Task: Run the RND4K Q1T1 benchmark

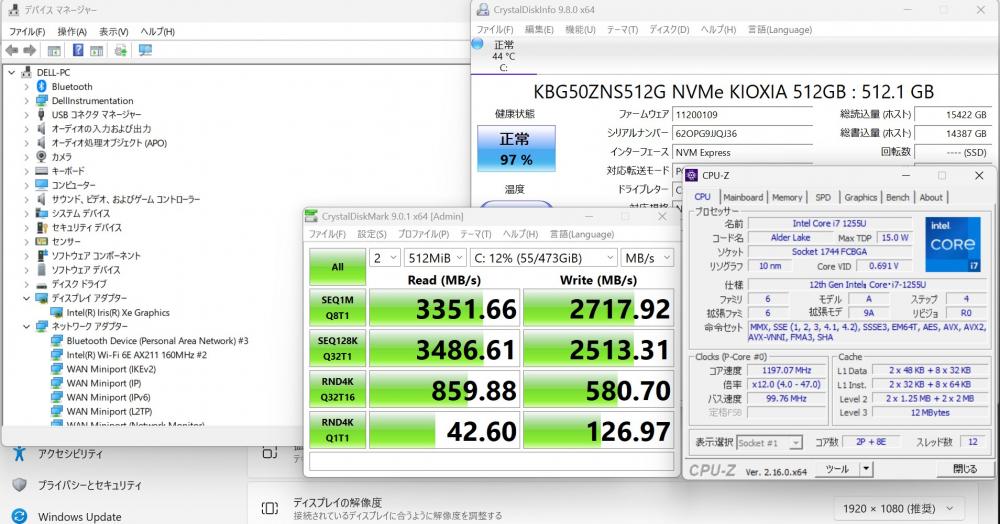Action: pyautogui.click(x=337, y=430)
